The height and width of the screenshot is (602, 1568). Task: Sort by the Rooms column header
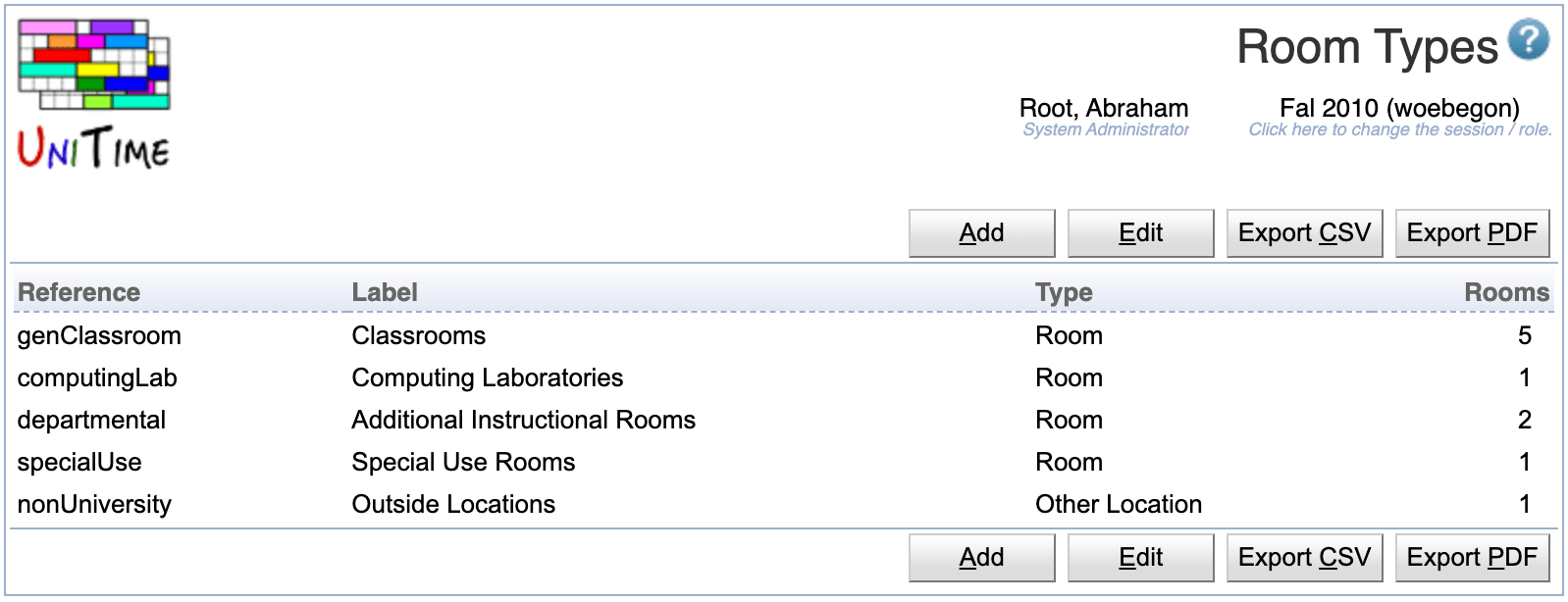click(x=1505, y=292)
